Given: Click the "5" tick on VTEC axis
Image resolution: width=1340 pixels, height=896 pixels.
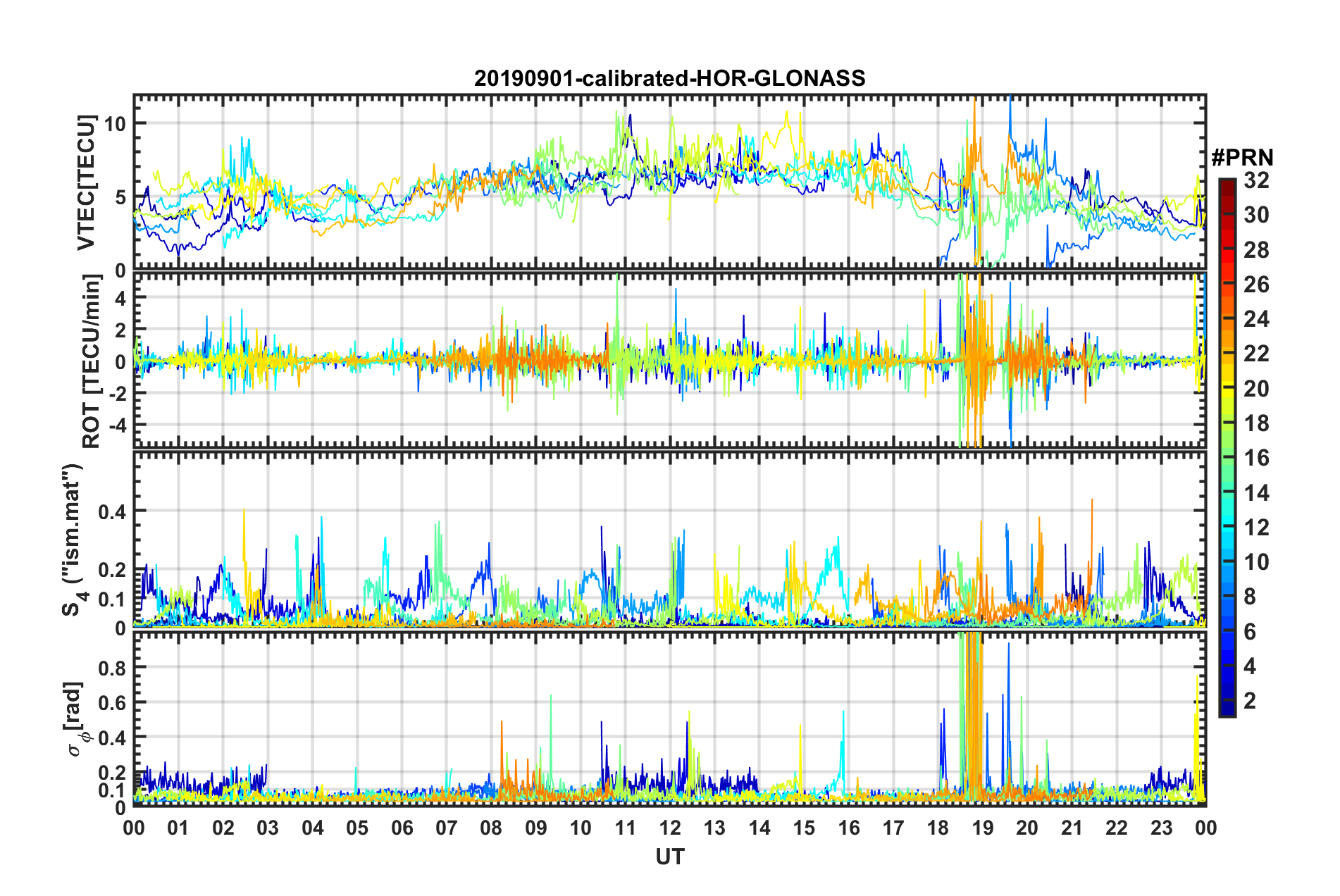Looking at the screenshot, I should click(x=120, y=197).
